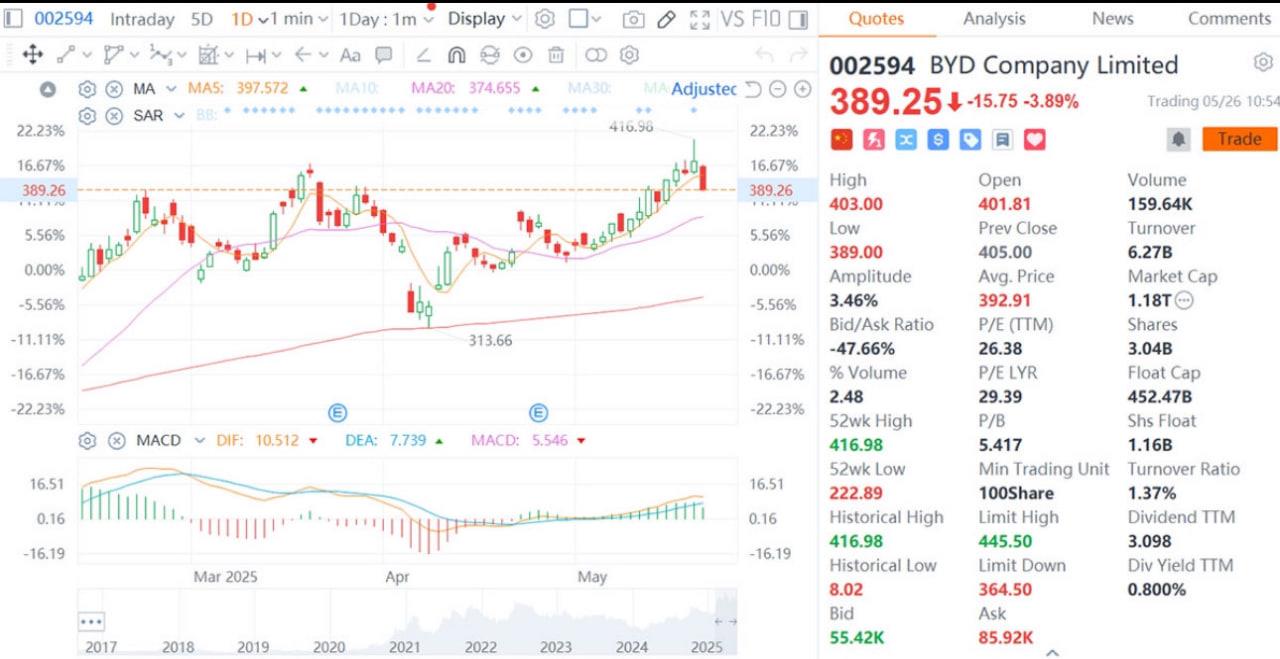Expand the measure range tool dropdown
Image resolution: width=1280 pixels, height=659 pixels.
click(x=279, y=55)
